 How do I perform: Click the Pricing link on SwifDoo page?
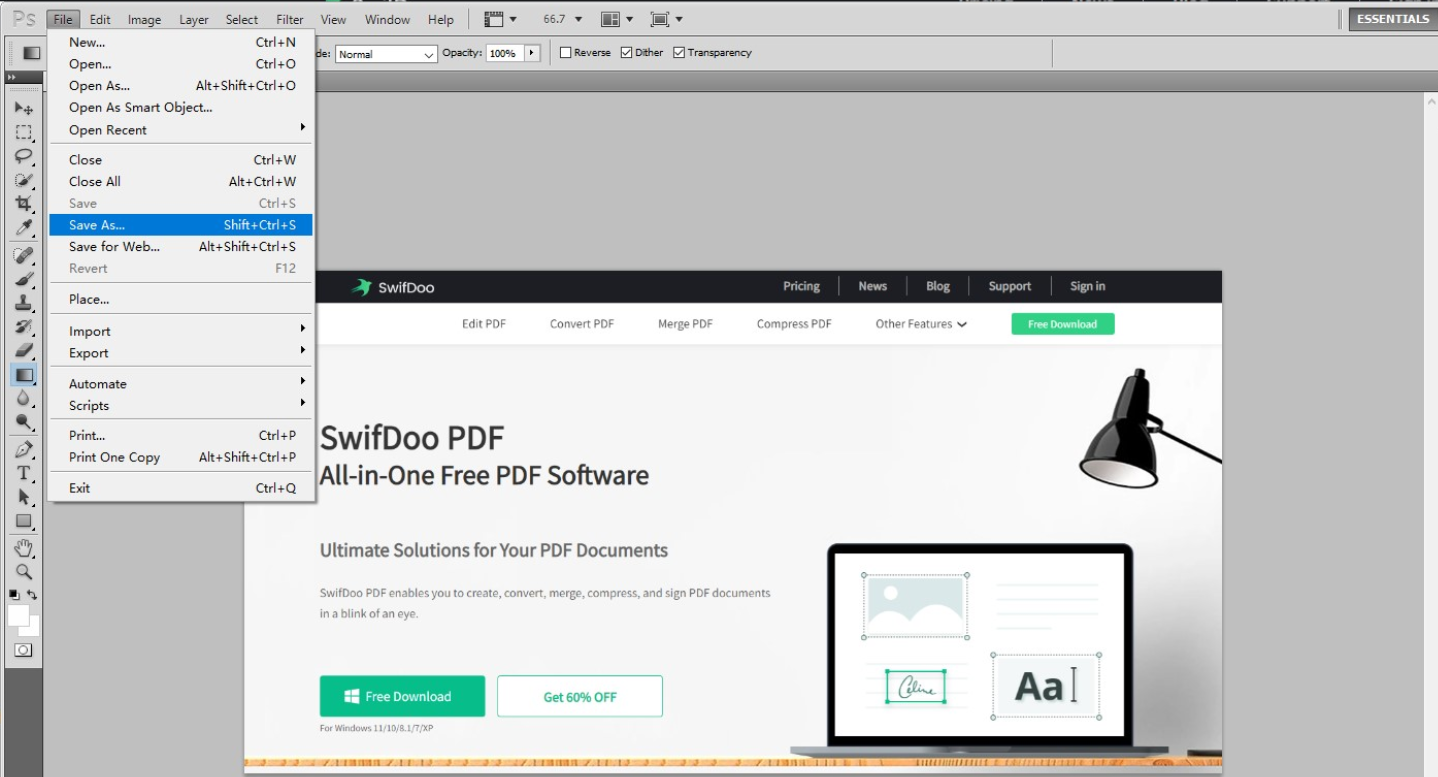pos(801,286)
